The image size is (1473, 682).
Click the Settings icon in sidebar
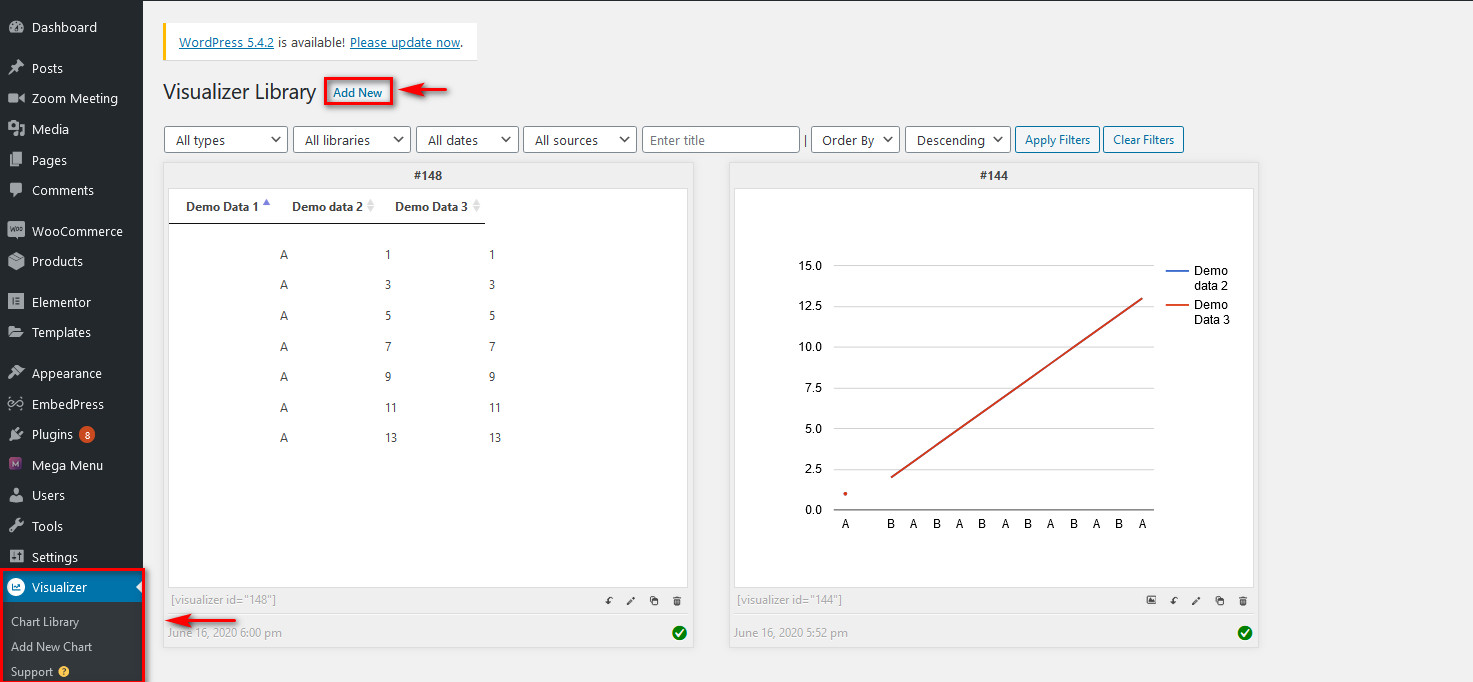[x=16, y=557]
